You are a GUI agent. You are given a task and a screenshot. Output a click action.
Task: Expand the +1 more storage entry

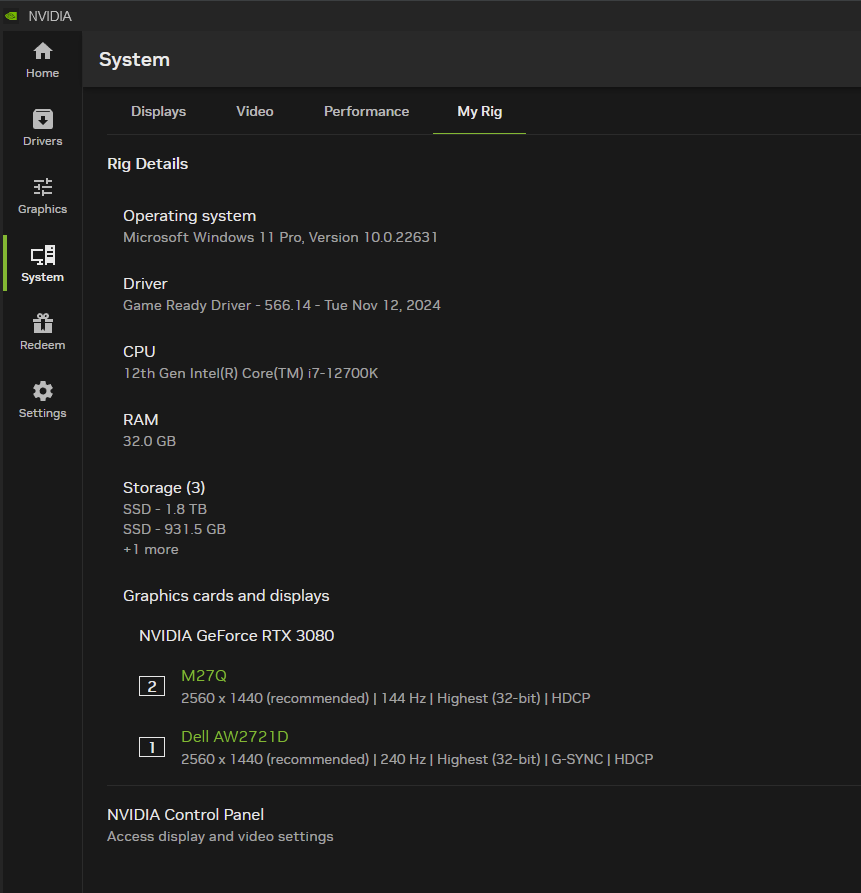151,550
